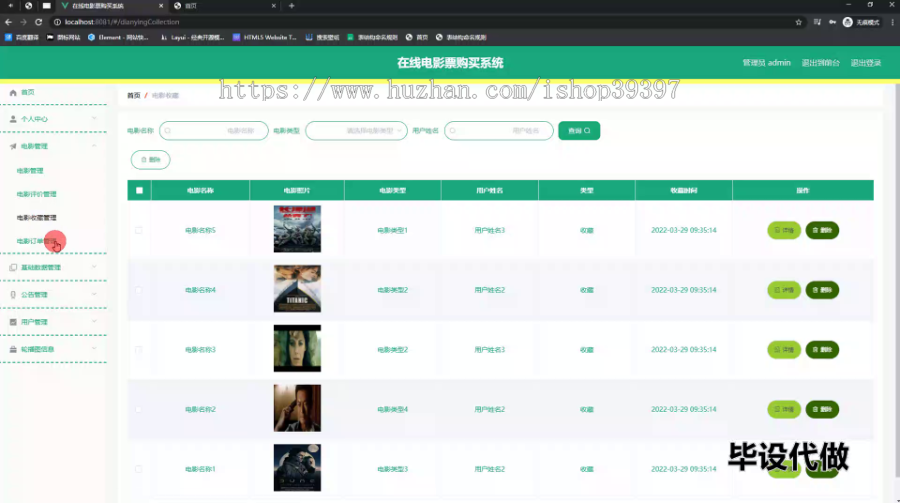This screenshot has height=503, width=900.
Task: Focus the 电影名称 search input
Action: [214, 131]
